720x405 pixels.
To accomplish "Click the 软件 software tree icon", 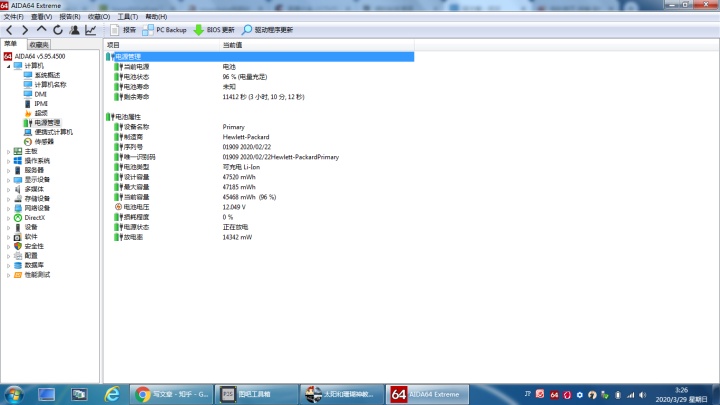I will point(17,237).
